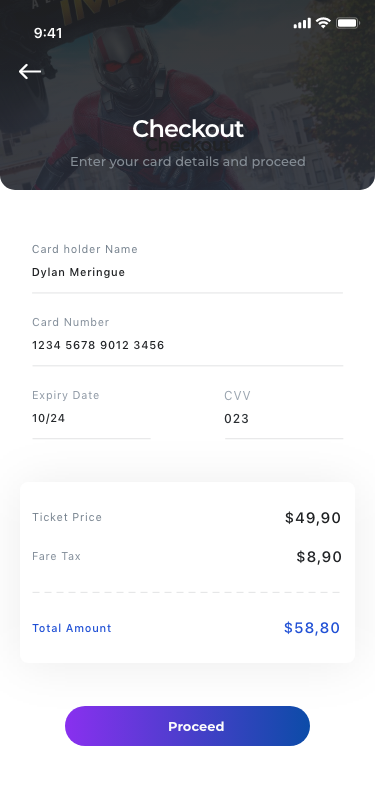
Task: Edit the Card holder Name field
Action: coord(188,267)
